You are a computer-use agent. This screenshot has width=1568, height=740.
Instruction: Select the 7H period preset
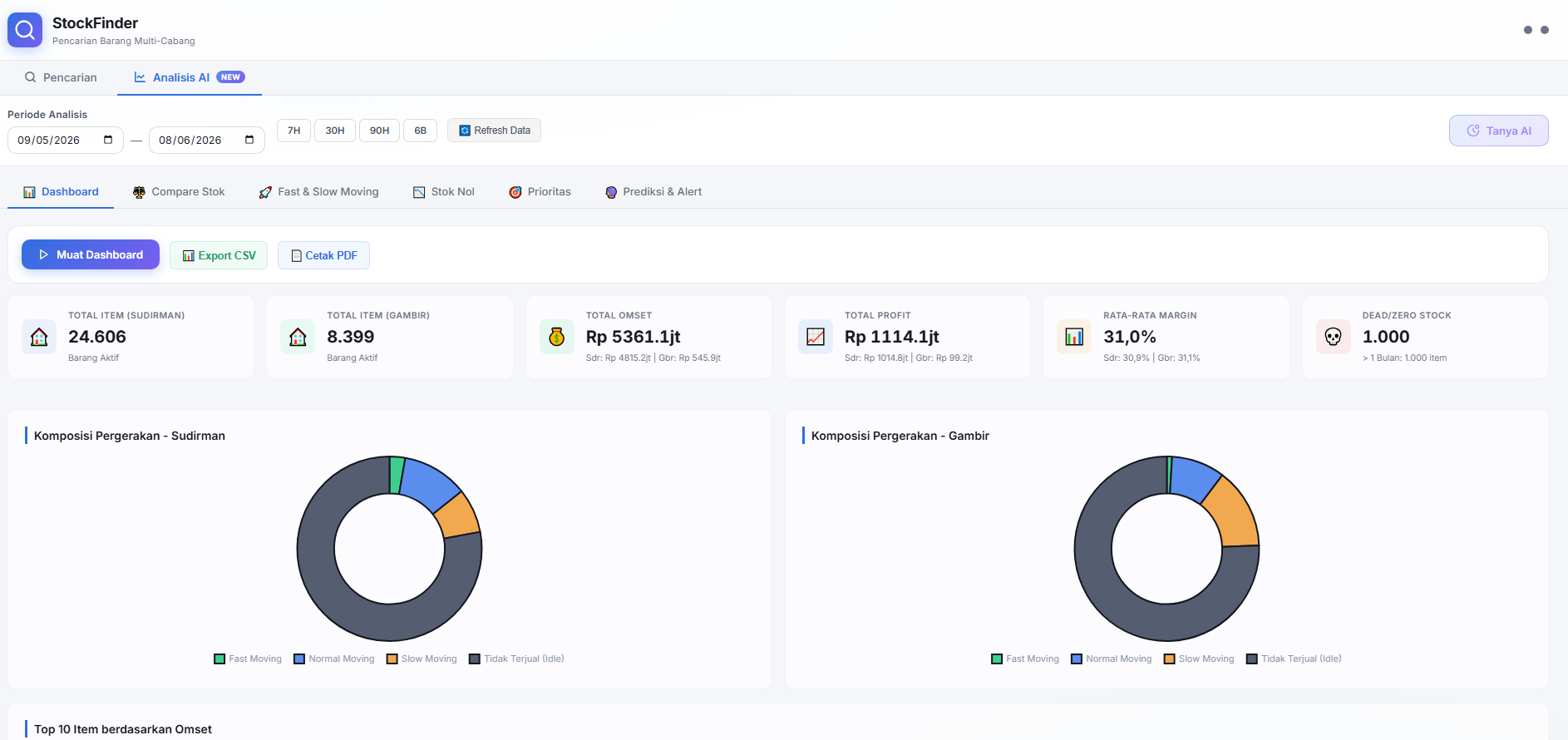point(294,131)
